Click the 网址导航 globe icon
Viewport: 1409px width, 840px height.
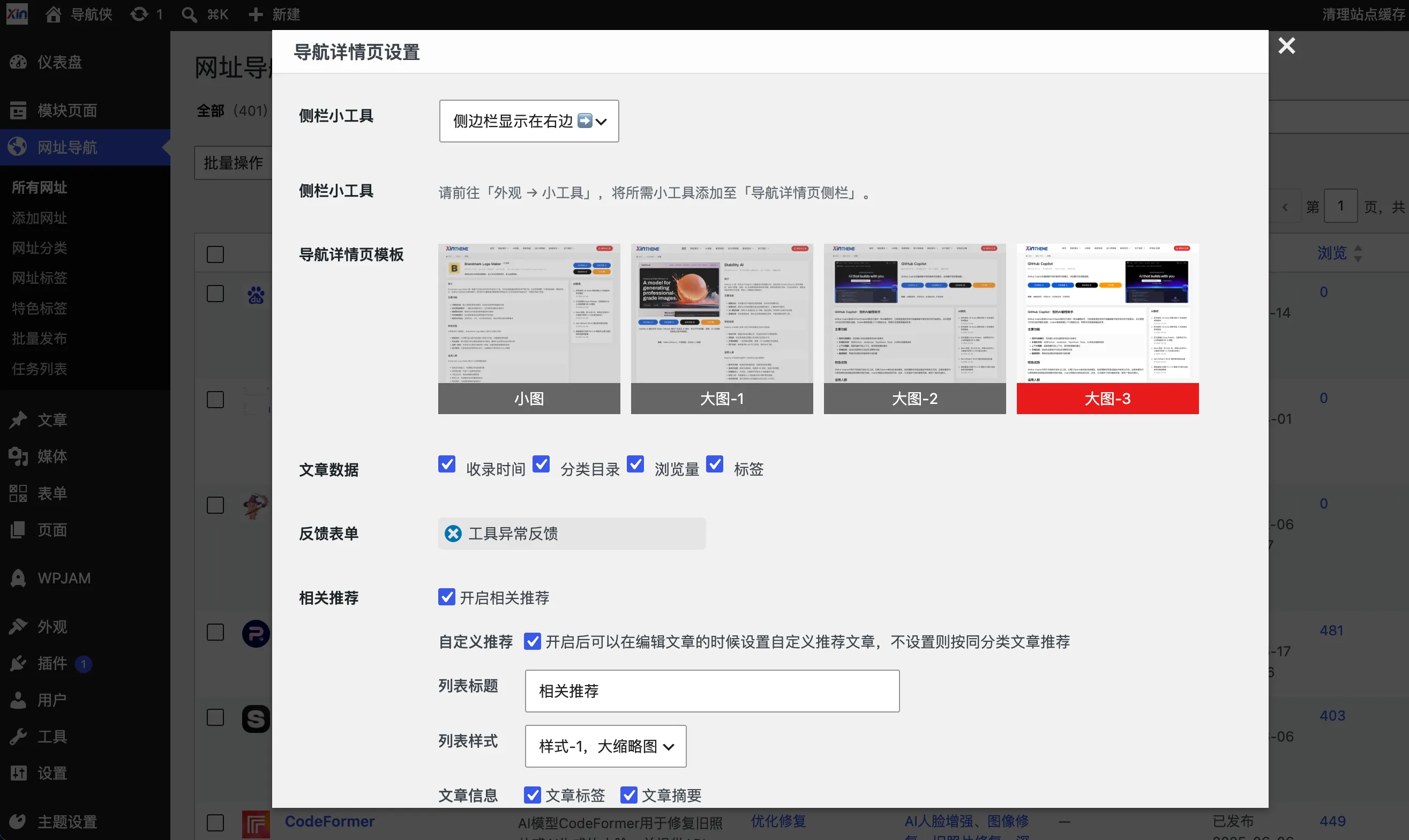18,147
